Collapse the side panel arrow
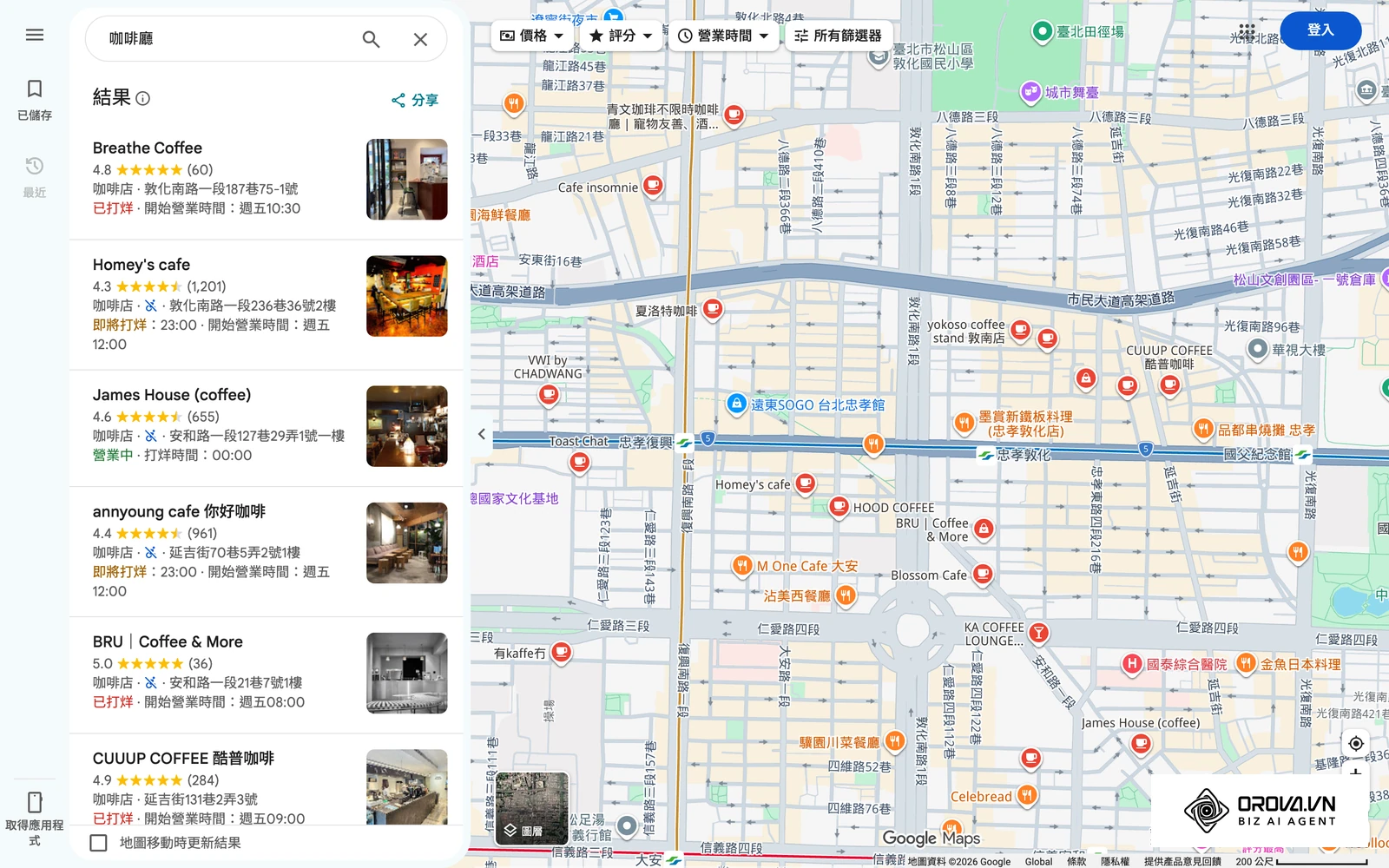 (x=482, y=434)
